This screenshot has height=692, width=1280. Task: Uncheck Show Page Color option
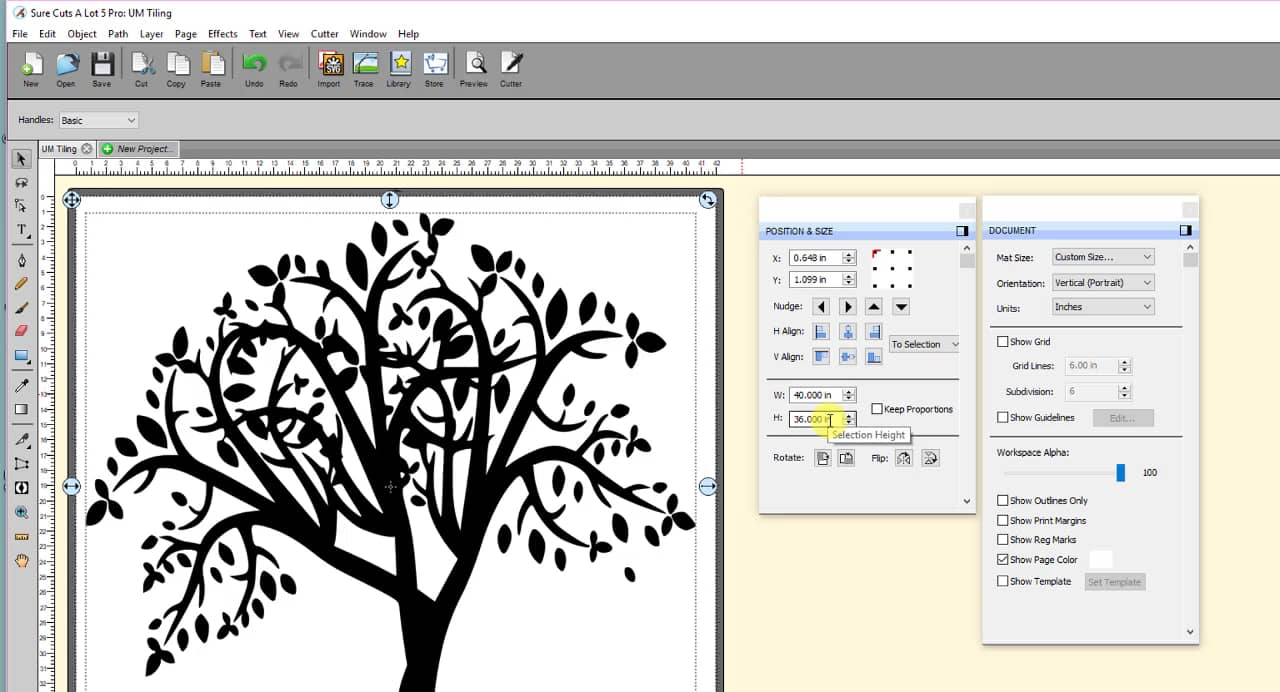[x=1003, y=560]
